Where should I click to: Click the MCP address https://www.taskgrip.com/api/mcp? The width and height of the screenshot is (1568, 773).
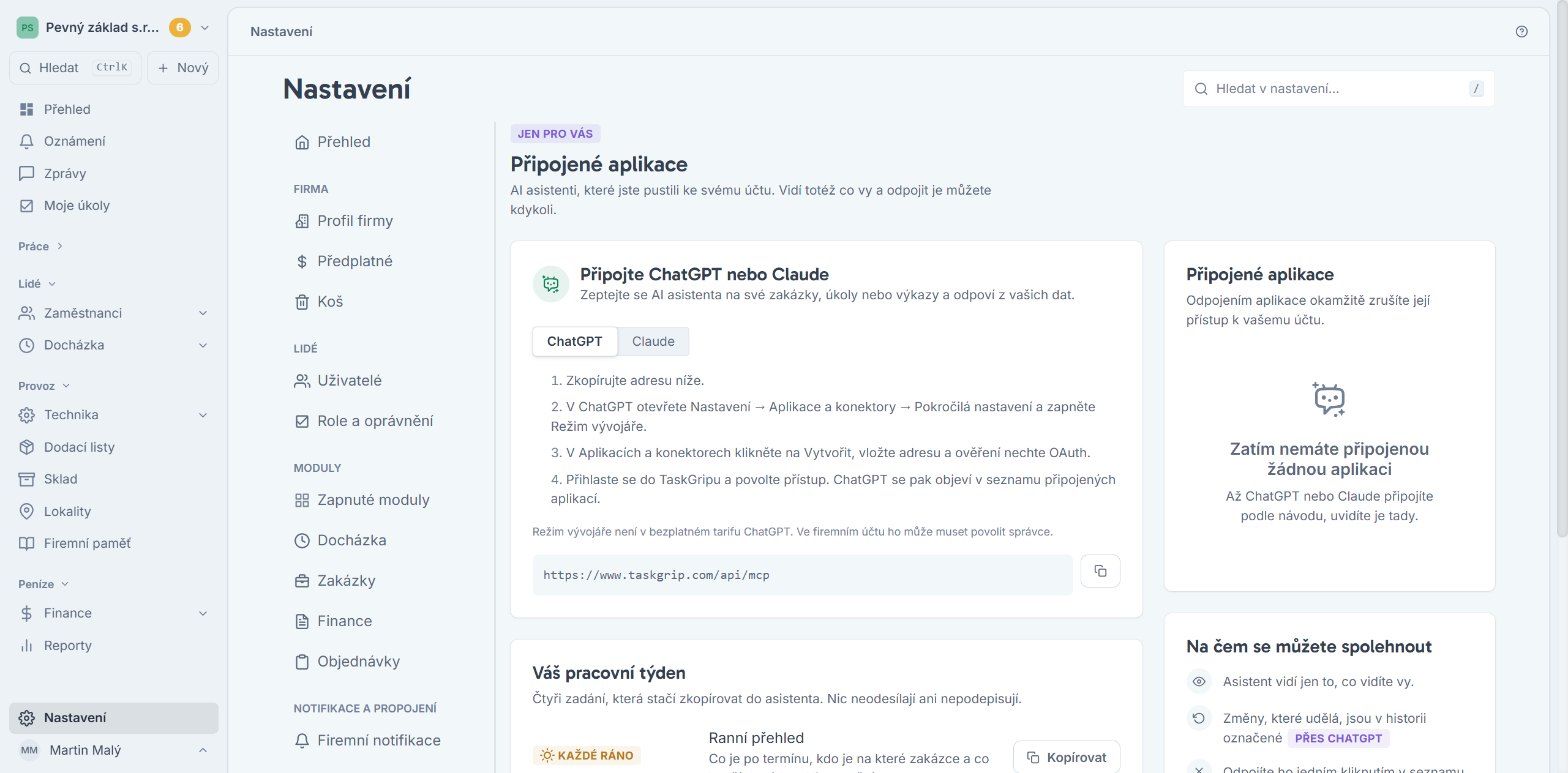pyautogui.click(x=656, y=575)
